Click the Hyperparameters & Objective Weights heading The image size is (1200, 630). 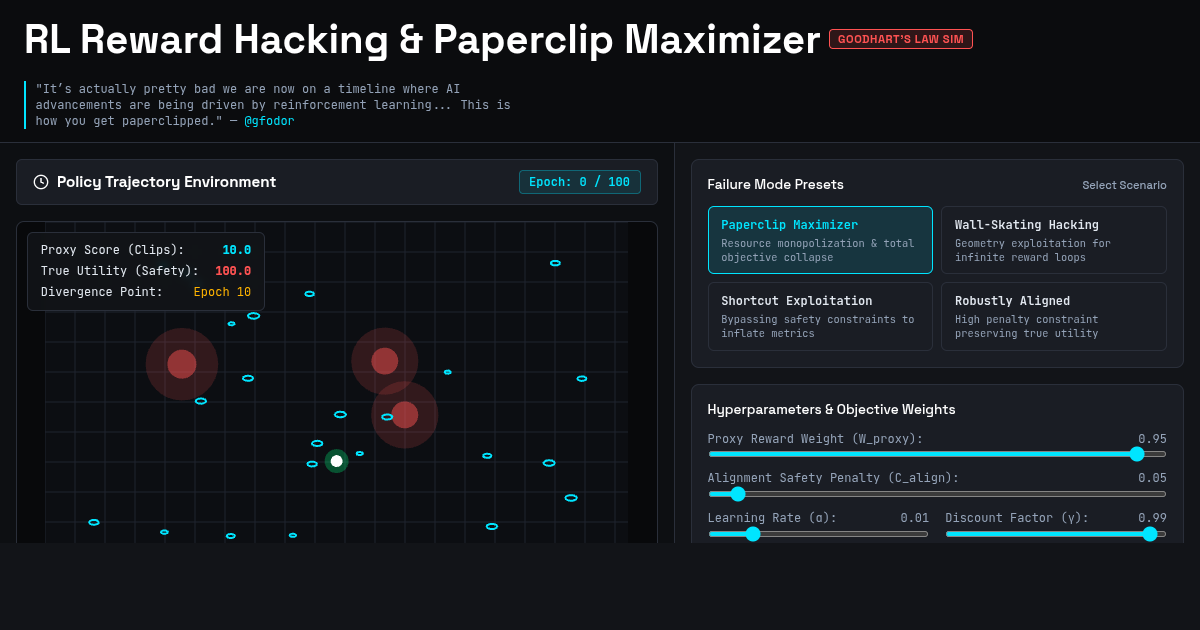[831, 409]
